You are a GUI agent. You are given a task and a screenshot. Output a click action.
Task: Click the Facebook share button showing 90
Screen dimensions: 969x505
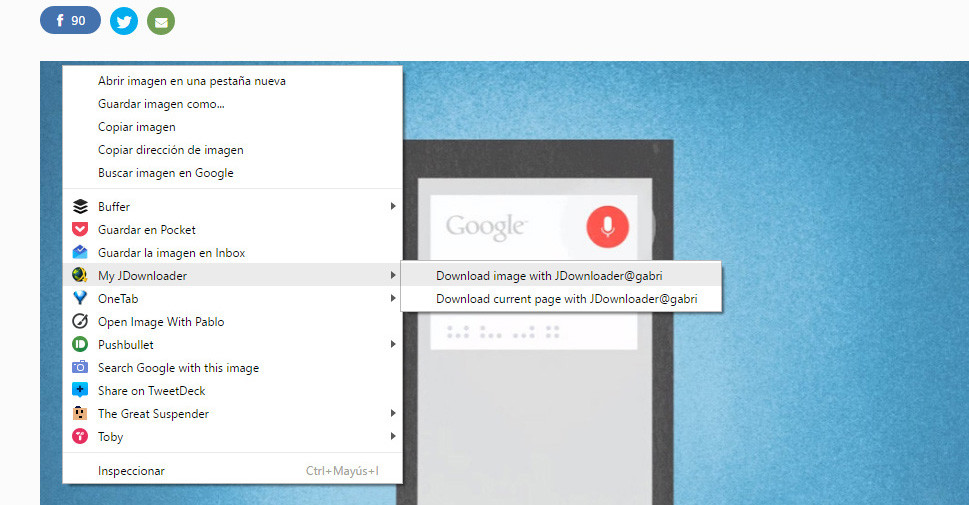[x=70, y=20]
